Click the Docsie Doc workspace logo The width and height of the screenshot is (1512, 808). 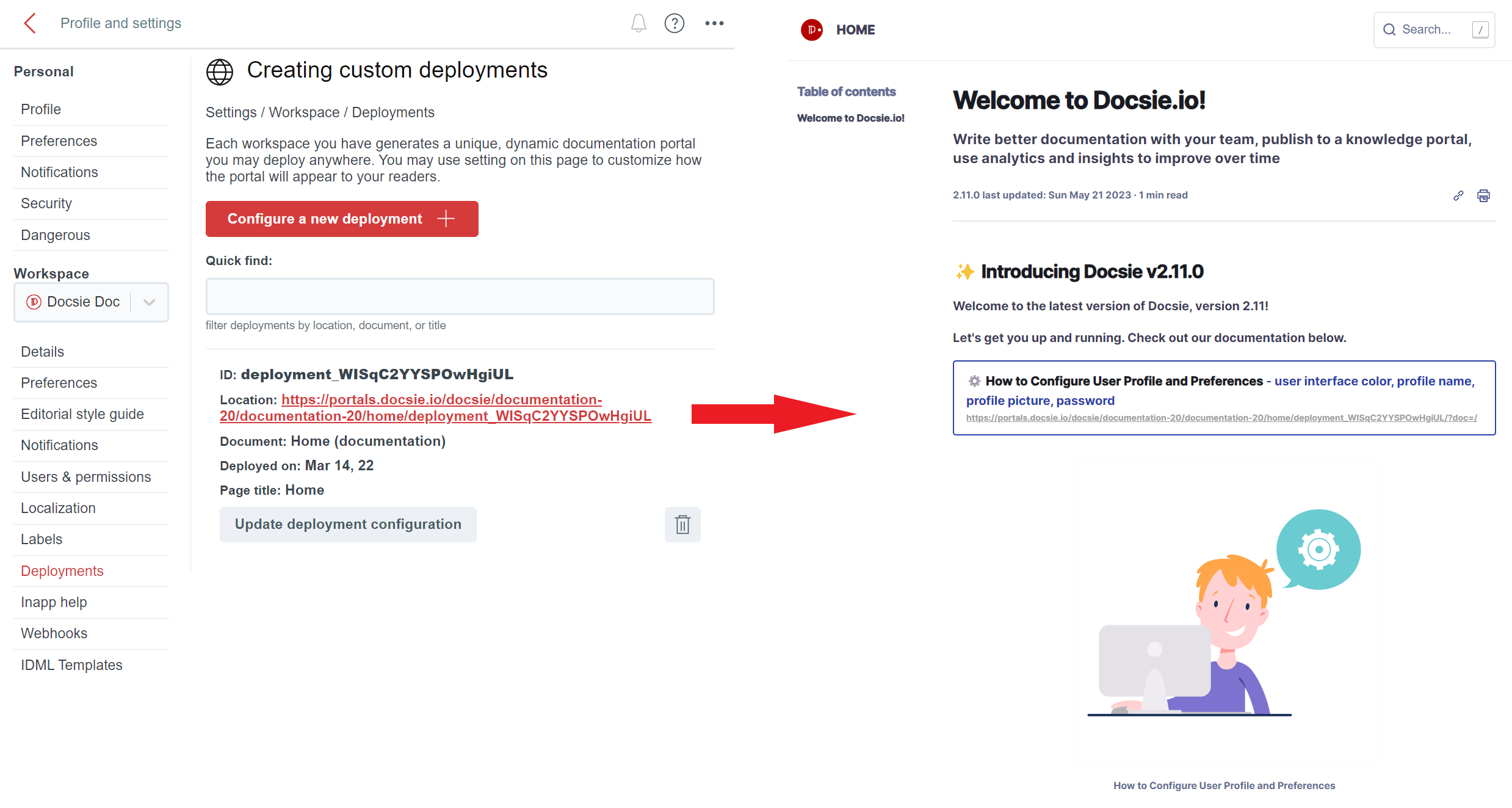point(34,302)
